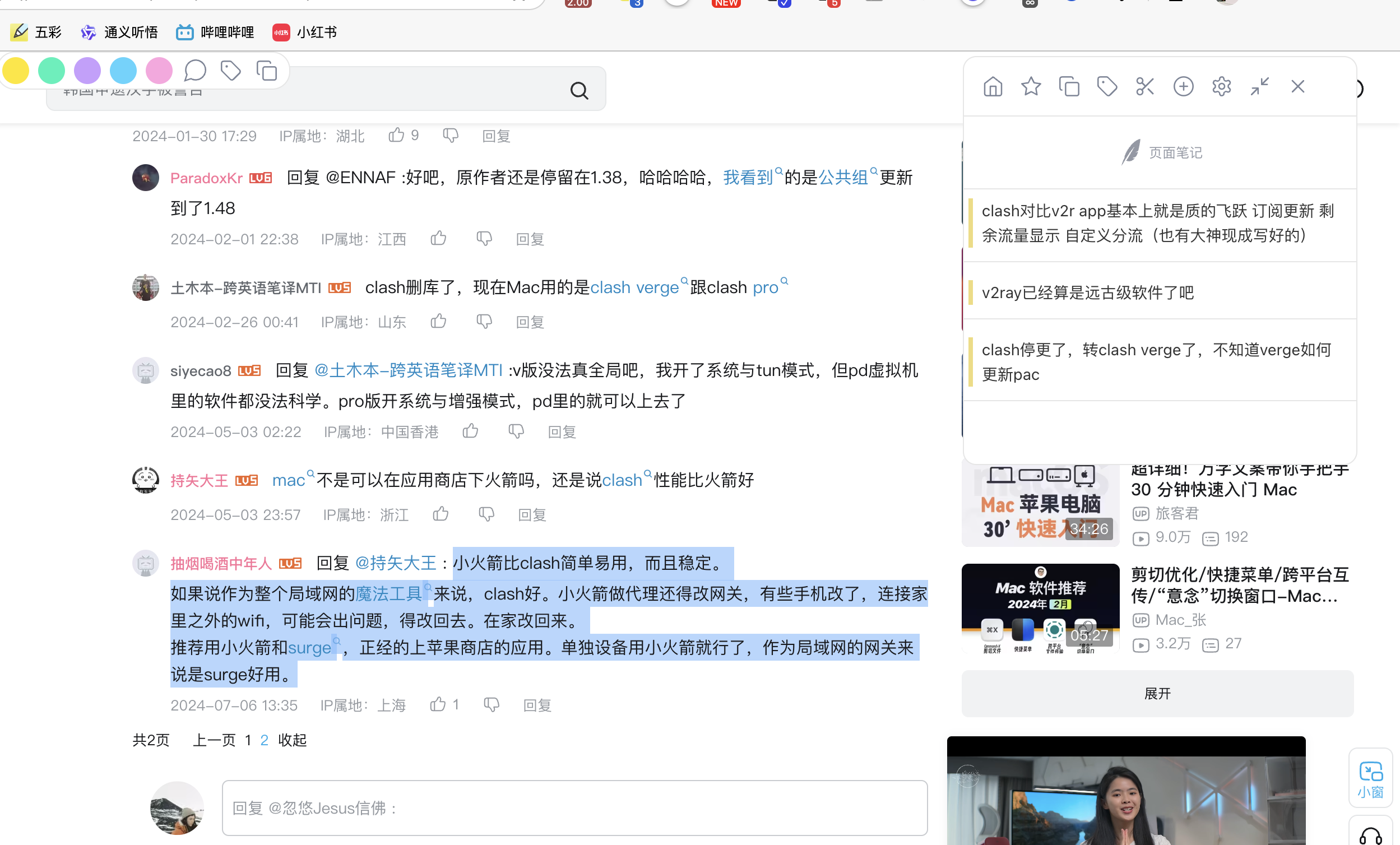Image resolution: width=1400 pixels, height=845 pixels.
Task: Open siyecao8's profile
Action: [201, 371]
